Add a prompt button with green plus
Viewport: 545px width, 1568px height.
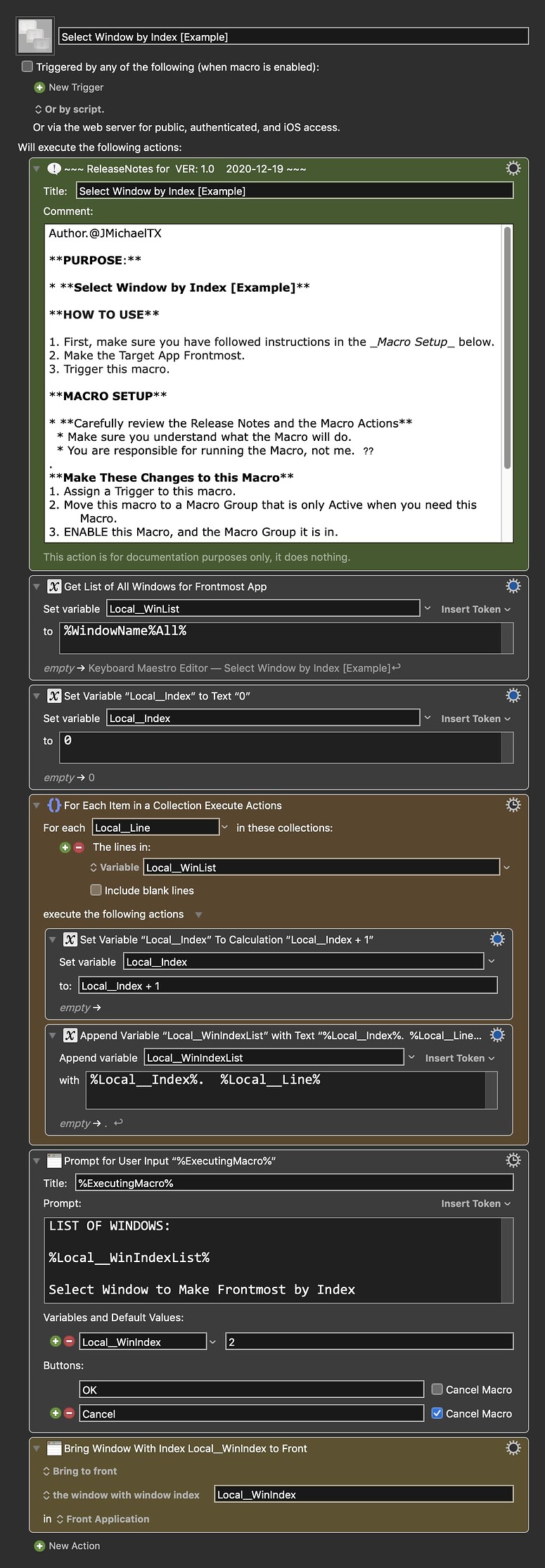(x=56, y=1413)
